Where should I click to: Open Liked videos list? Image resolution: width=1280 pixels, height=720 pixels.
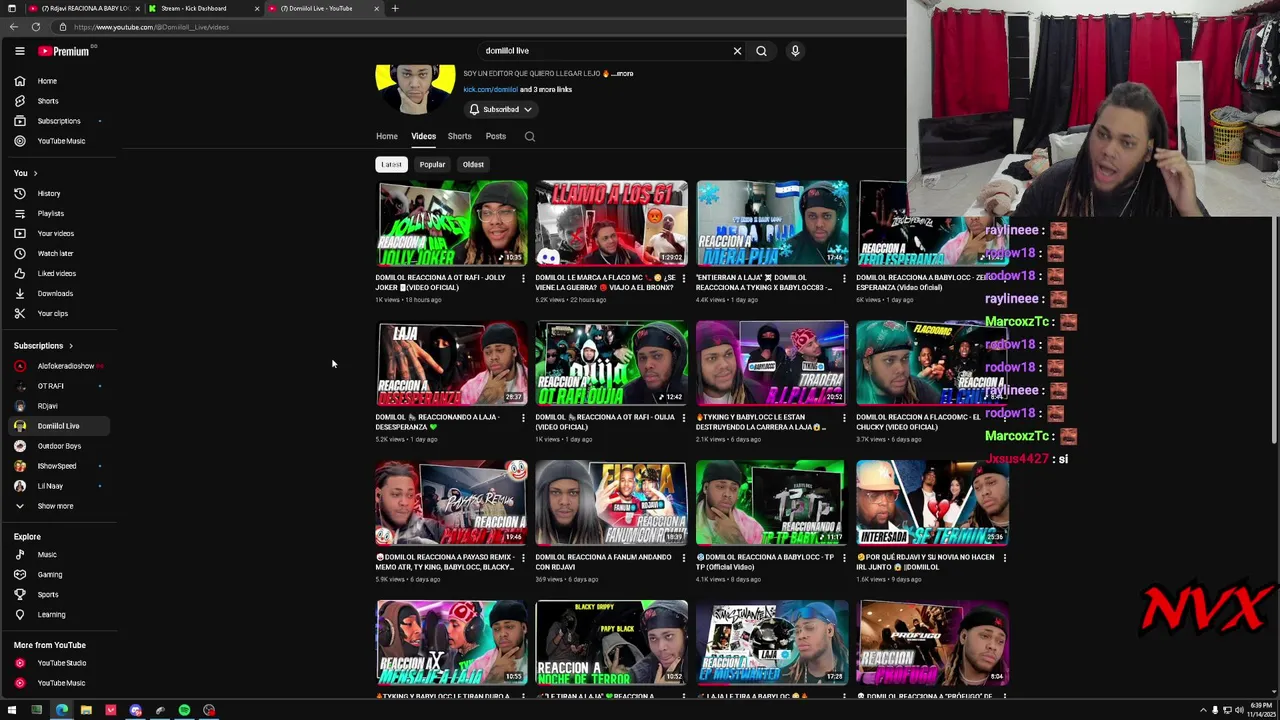[56, 273]
